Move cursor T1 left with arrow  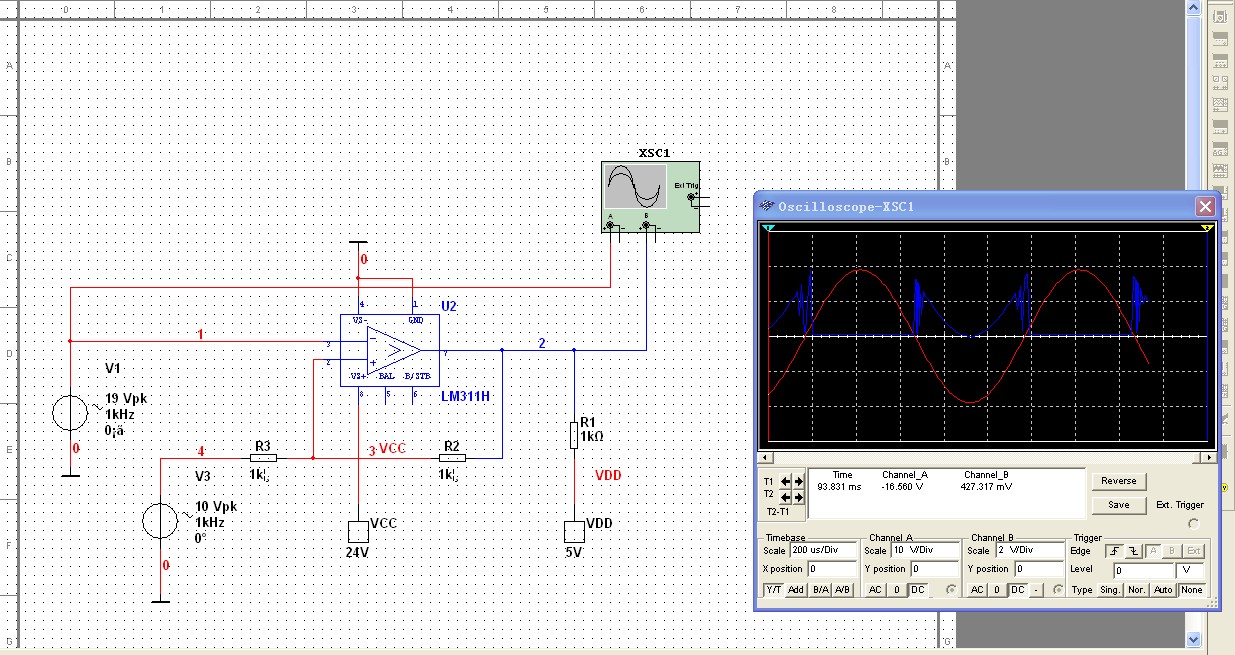(x=786, y=481)
